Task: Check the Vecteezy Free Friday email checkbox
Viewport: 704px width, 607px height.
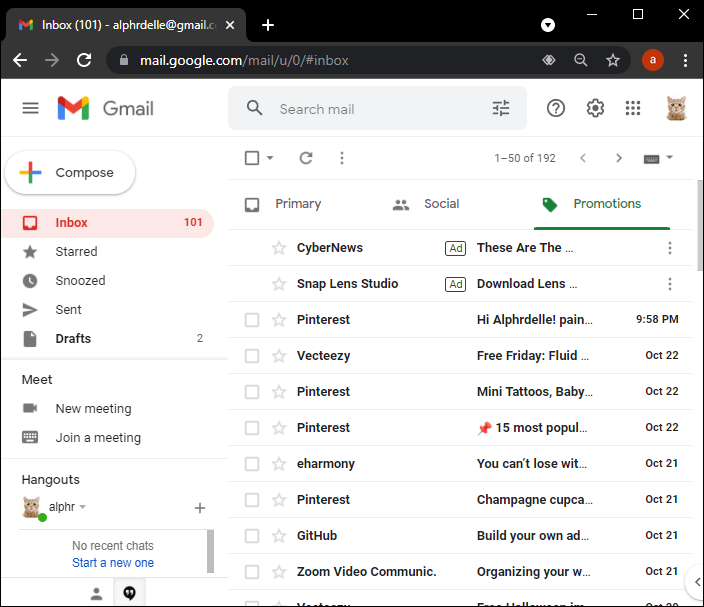Action: (252, 356)
